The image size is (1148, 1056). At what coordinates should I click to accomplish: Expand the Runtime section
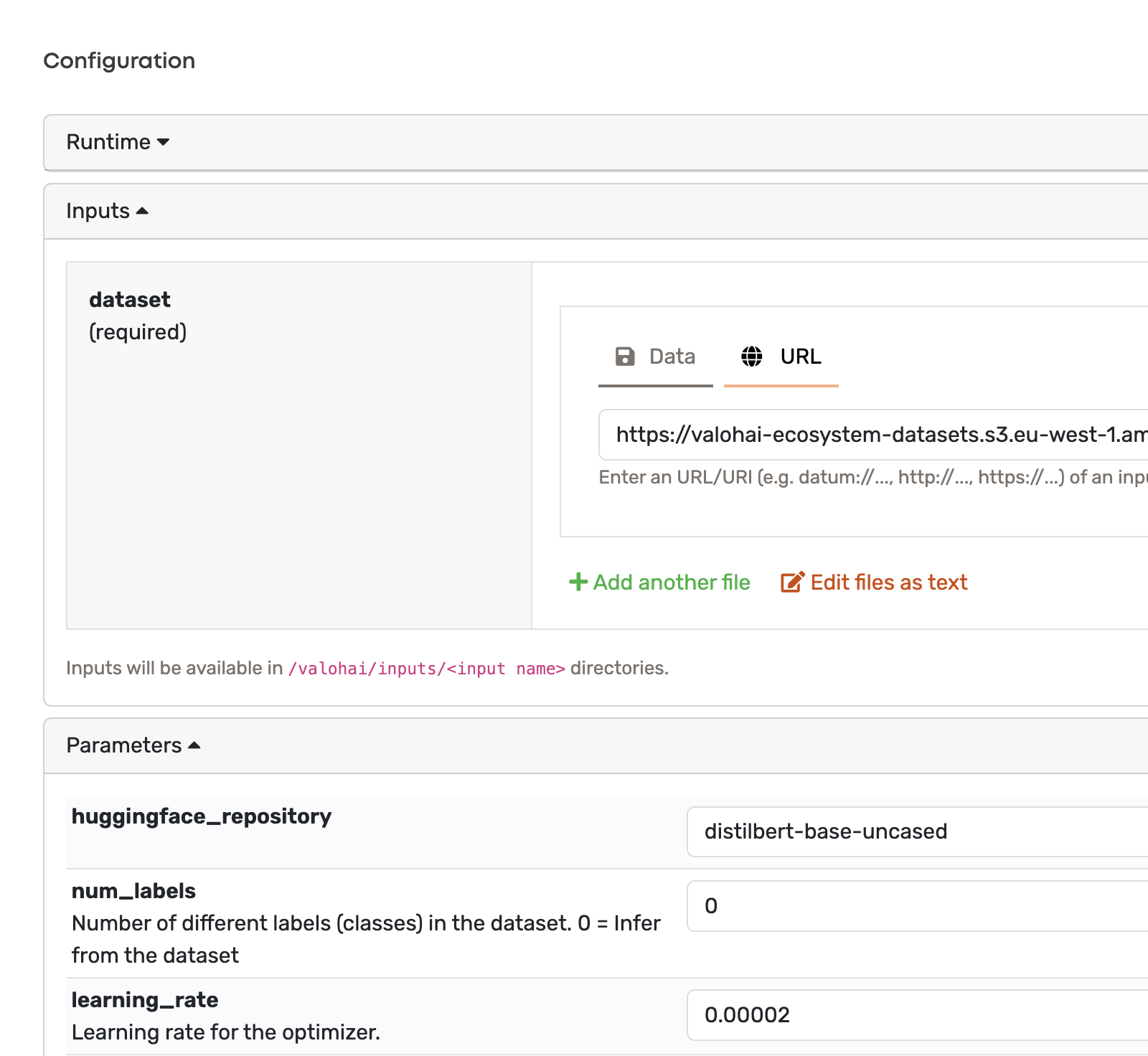point(118,142)
